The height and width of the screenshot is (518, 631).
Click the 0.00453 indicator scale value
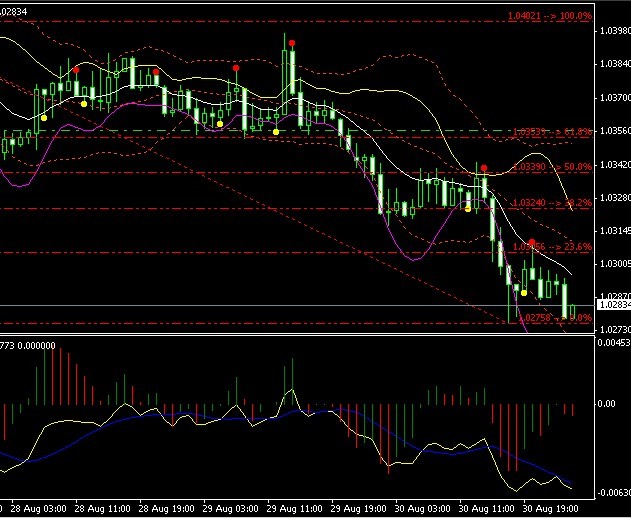pos(614,343)
